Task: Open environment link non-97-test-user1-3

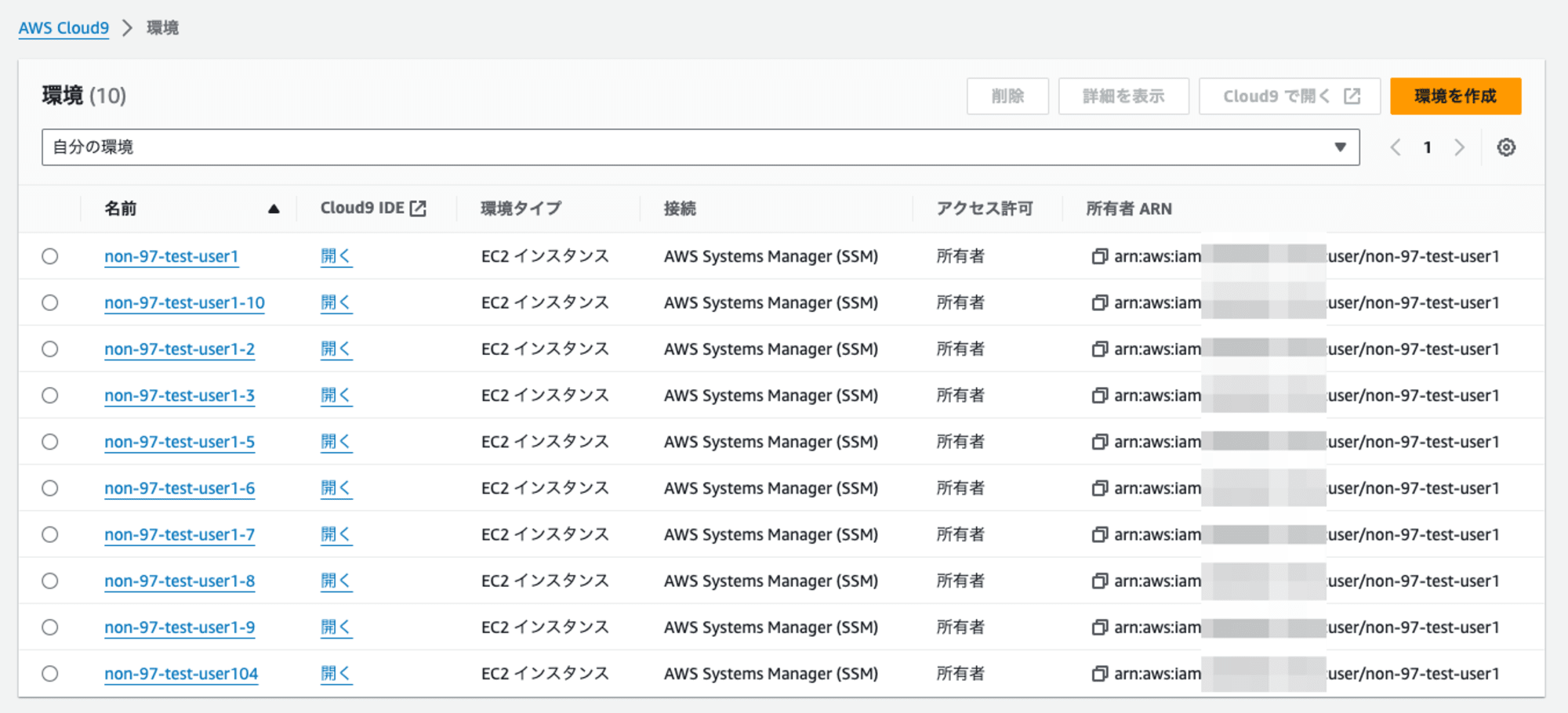Action: (180, 396)
